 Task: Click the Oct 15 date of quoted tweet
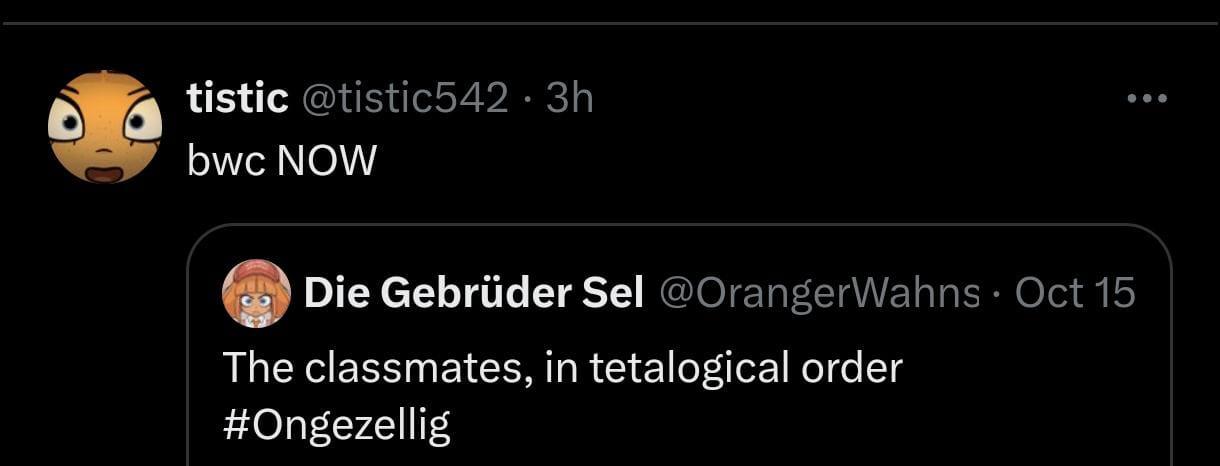1075,293
